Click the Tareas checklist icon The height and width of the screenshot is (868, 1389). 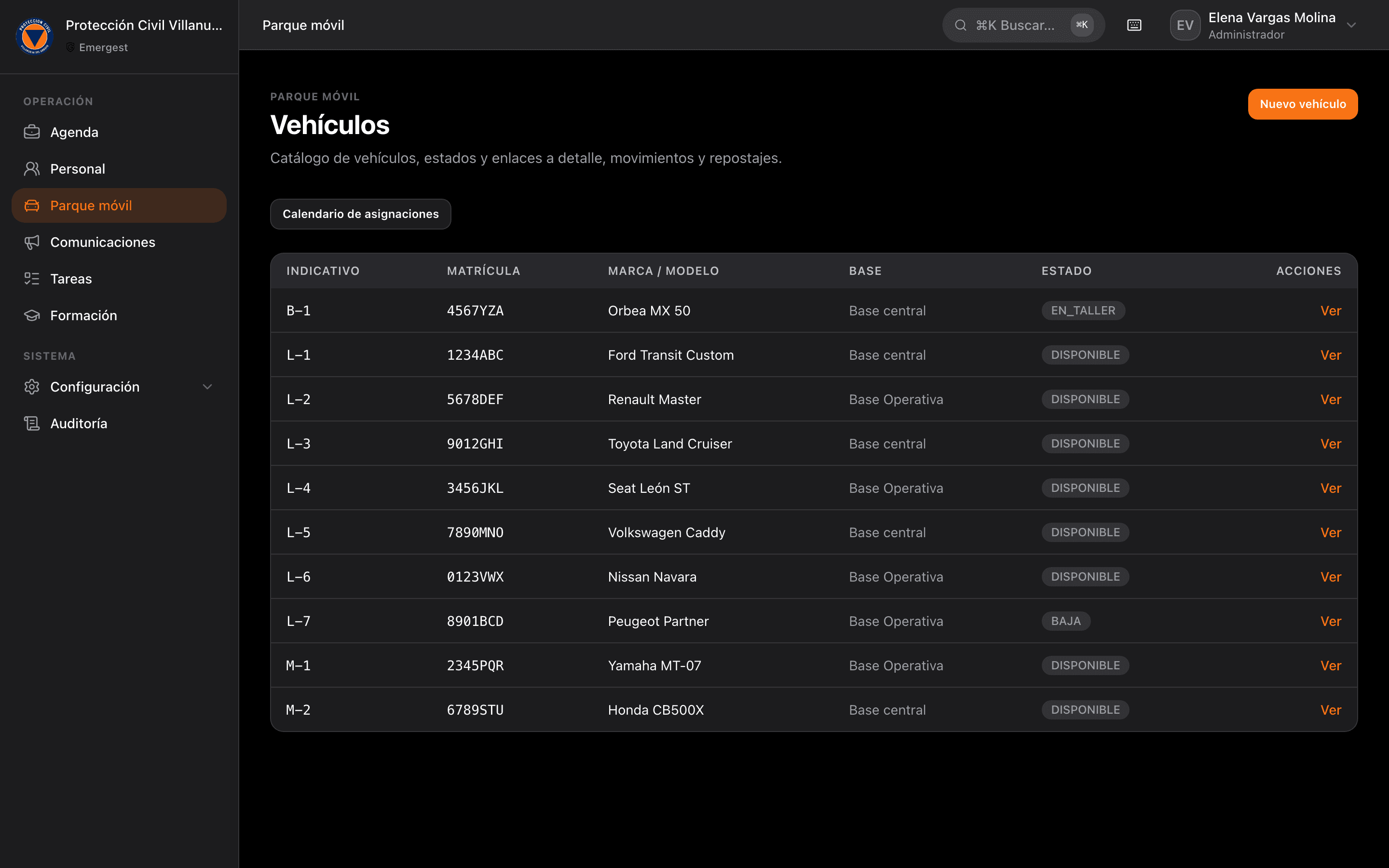click(x=32, y=279)
